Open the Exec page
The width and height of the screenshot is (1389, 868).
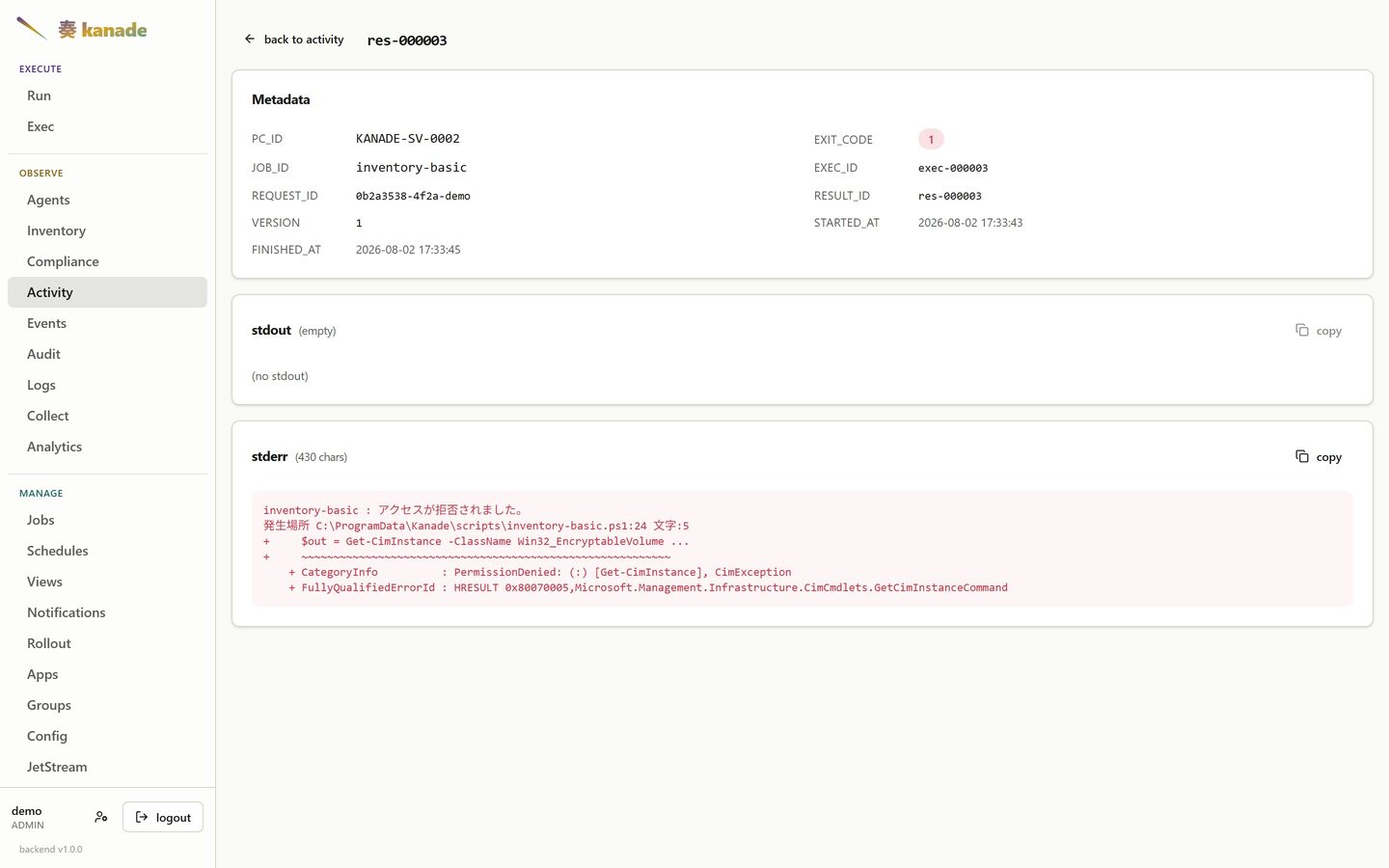pyautogui.click(x=107, y=126)
